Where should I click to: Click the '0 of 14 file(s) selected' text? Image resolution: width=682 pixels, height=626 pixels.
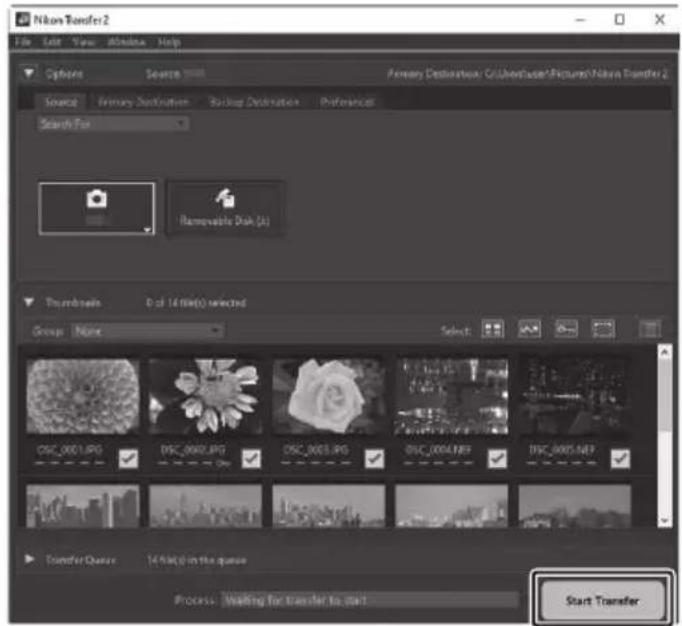[x=196, y=303]
